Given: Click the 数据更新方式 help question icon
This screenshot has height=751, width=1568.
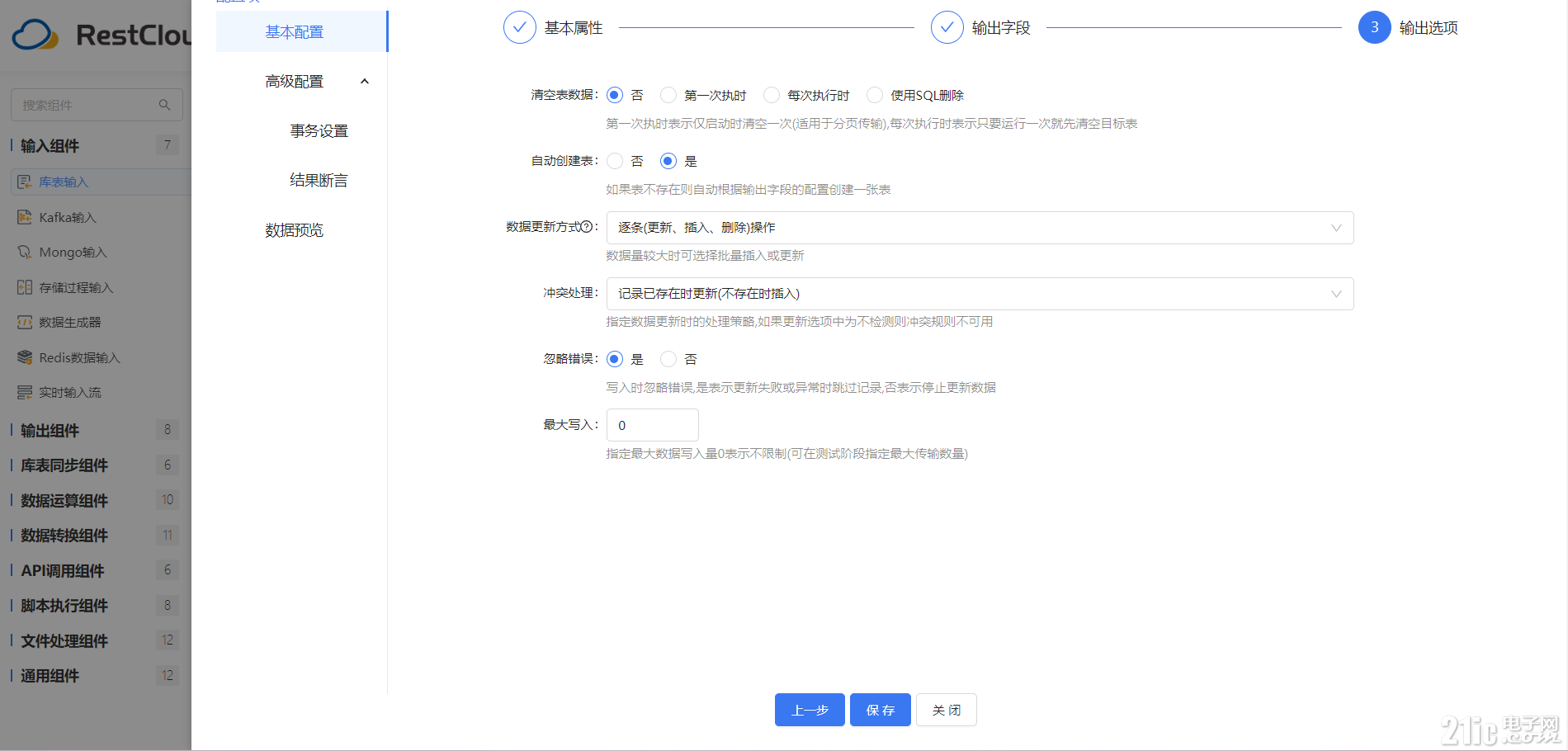Looking at the screenshot, I should pos(587,227).
